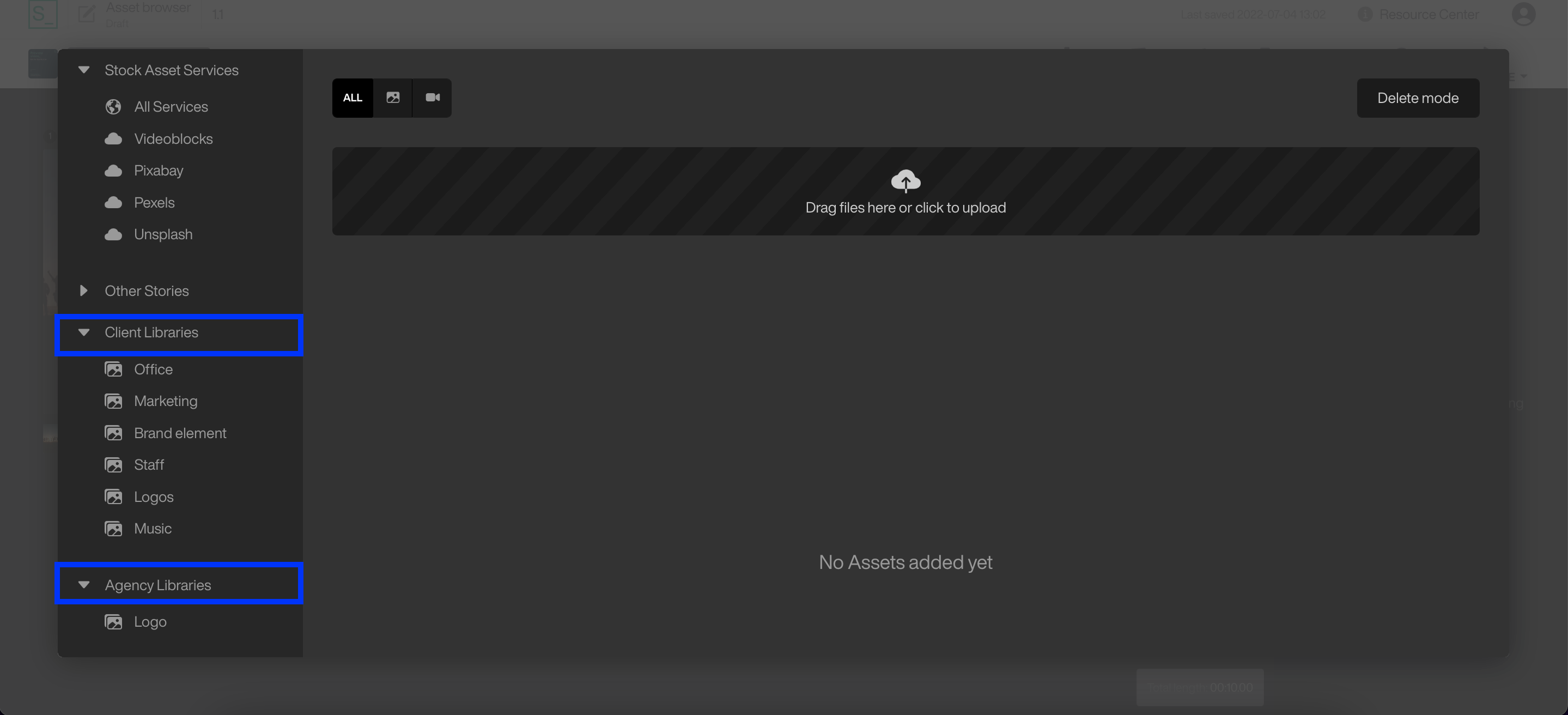This screenshot has width=1568, height=715.
Task: Click the Brand element image icon
Action: [x=115, y=432]
